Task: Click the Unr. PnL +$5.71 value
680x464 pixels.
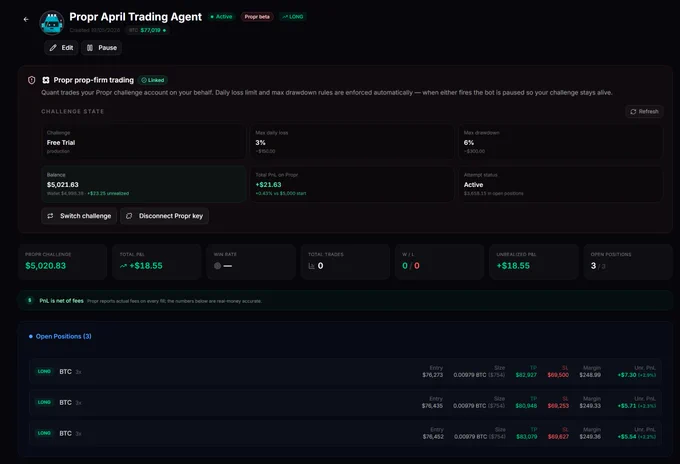Action: (627, 406)
